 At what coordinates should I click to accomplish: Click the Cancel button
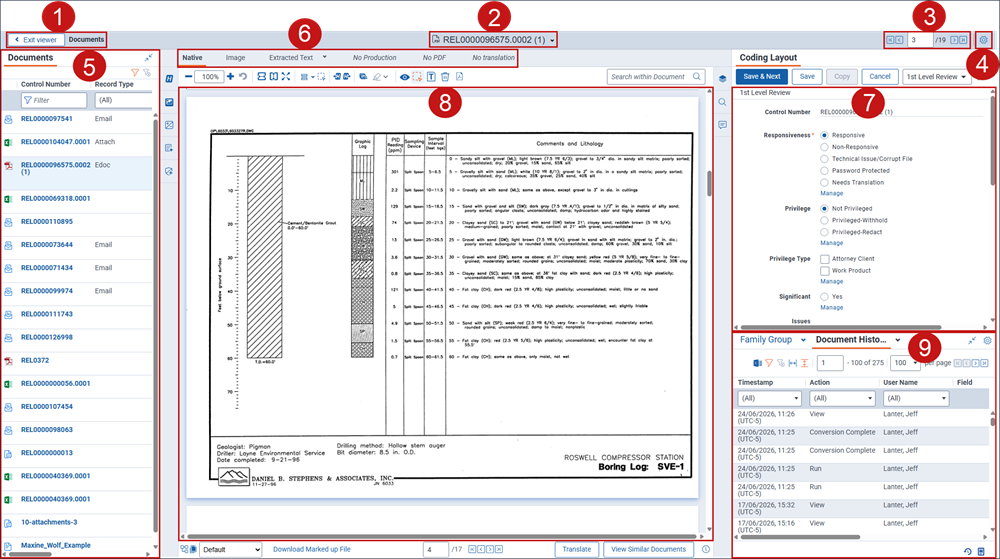click(879, 76)
